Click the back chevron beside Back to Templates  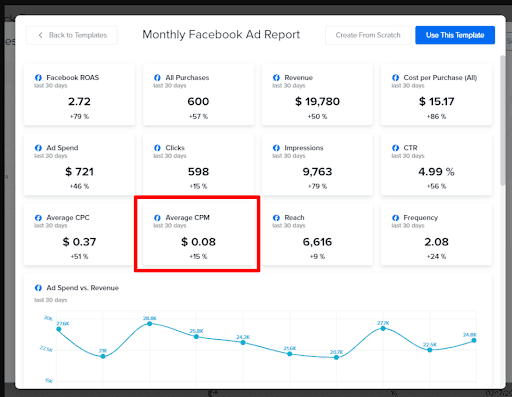coord(40,35)
